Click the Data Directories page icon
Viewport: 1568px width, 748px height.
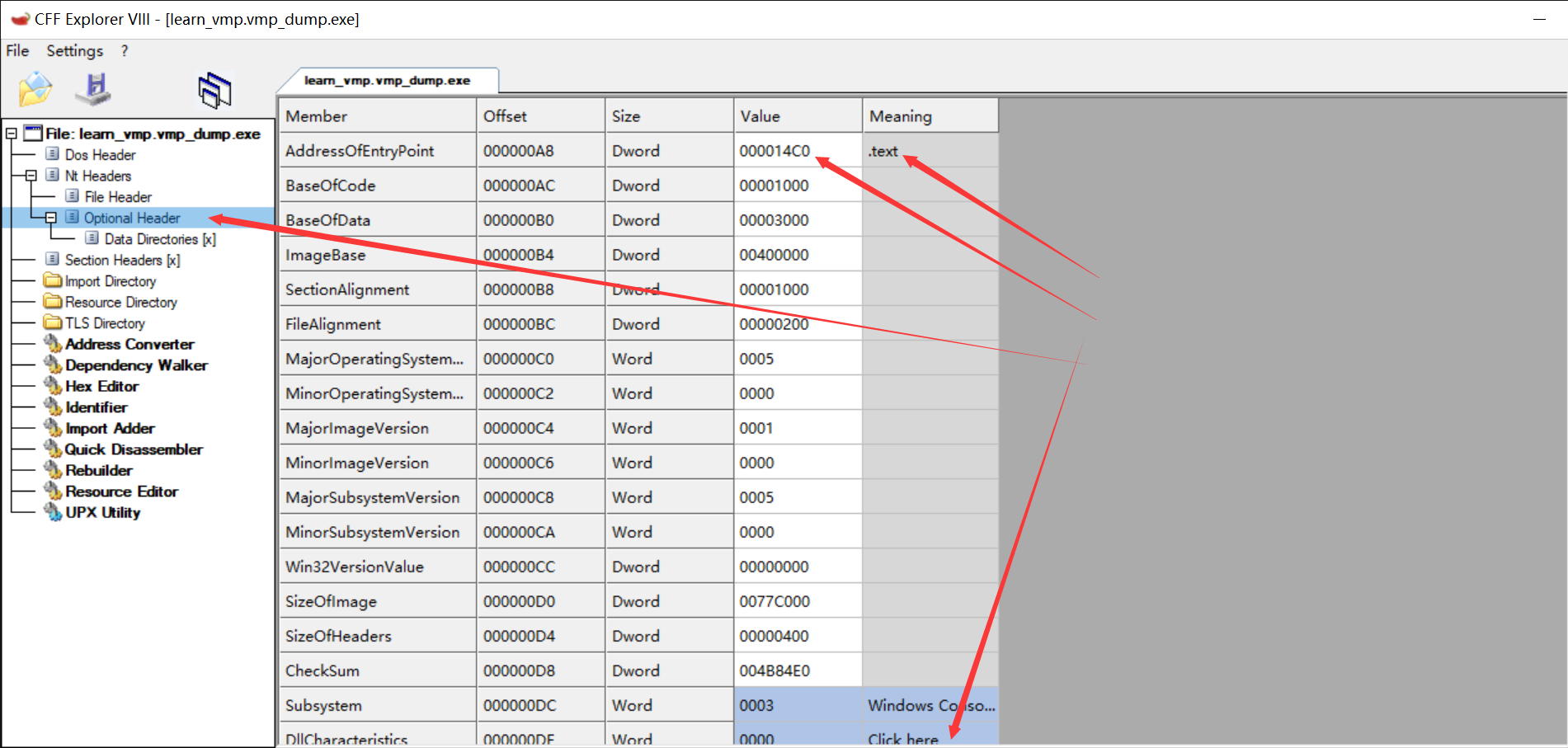point(92,238)
